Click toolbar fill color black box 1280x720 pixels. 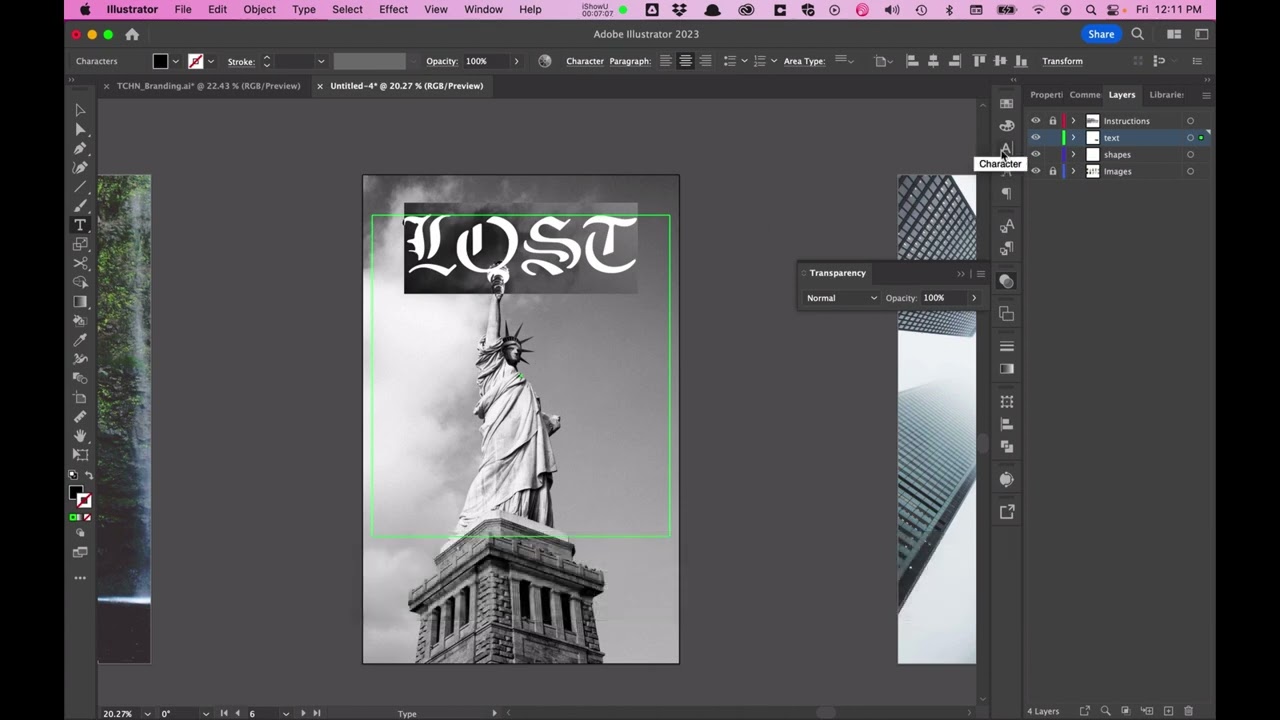(x=76, y=493)
